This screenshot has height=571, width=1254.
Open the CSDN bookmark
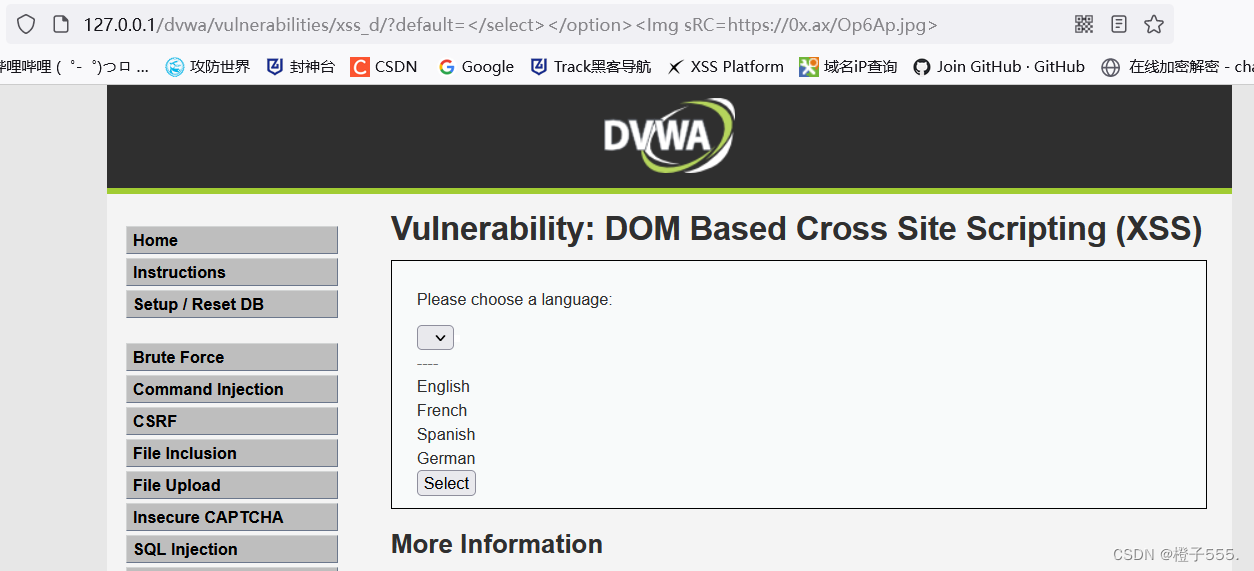(384, 67)
